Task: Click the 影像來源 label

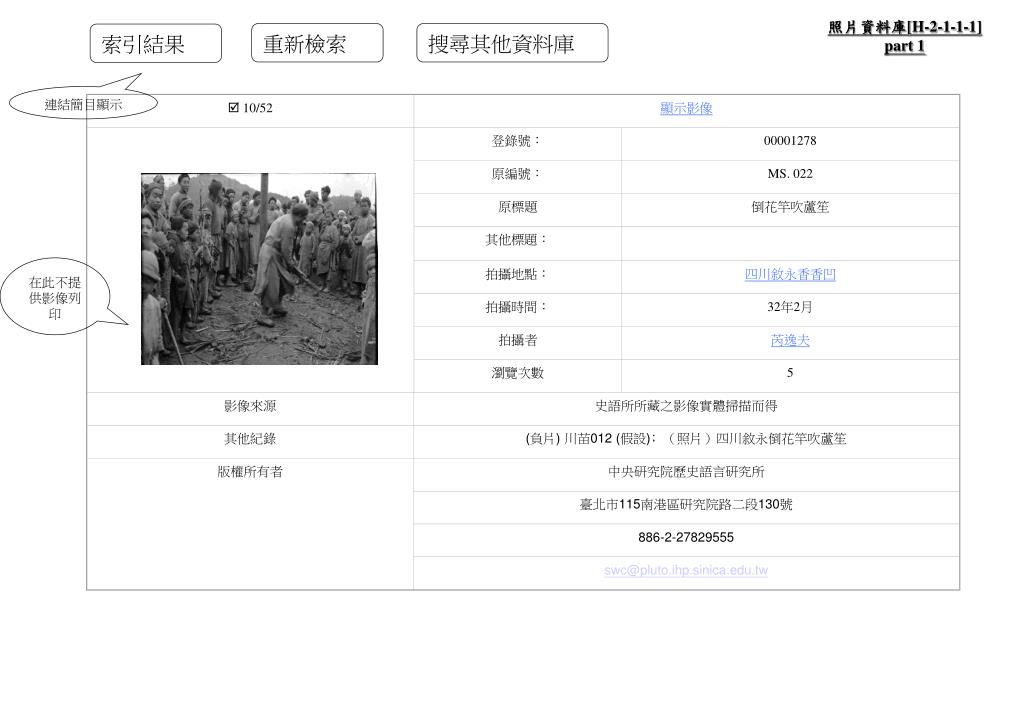Action: (250, 407)
